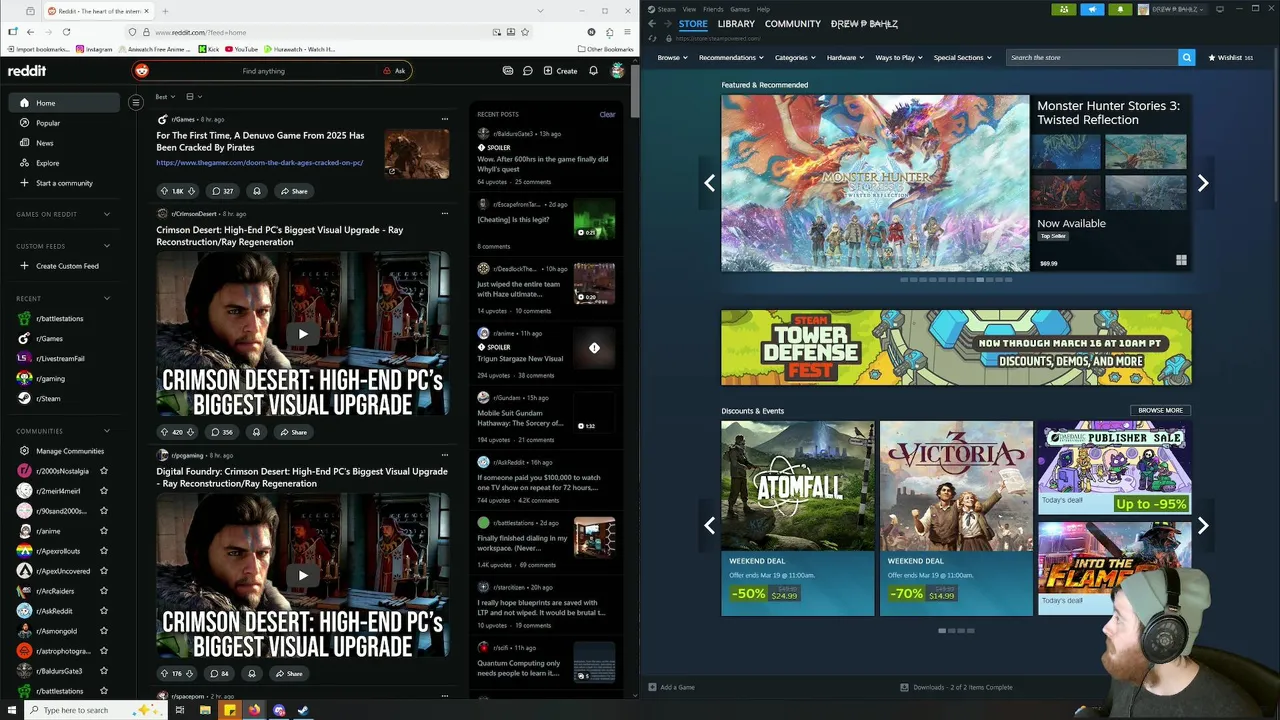Collapse Reddit sidebar with hamburger button
This screenshot has height=720, width=1280.
click(x=136, y=102)
